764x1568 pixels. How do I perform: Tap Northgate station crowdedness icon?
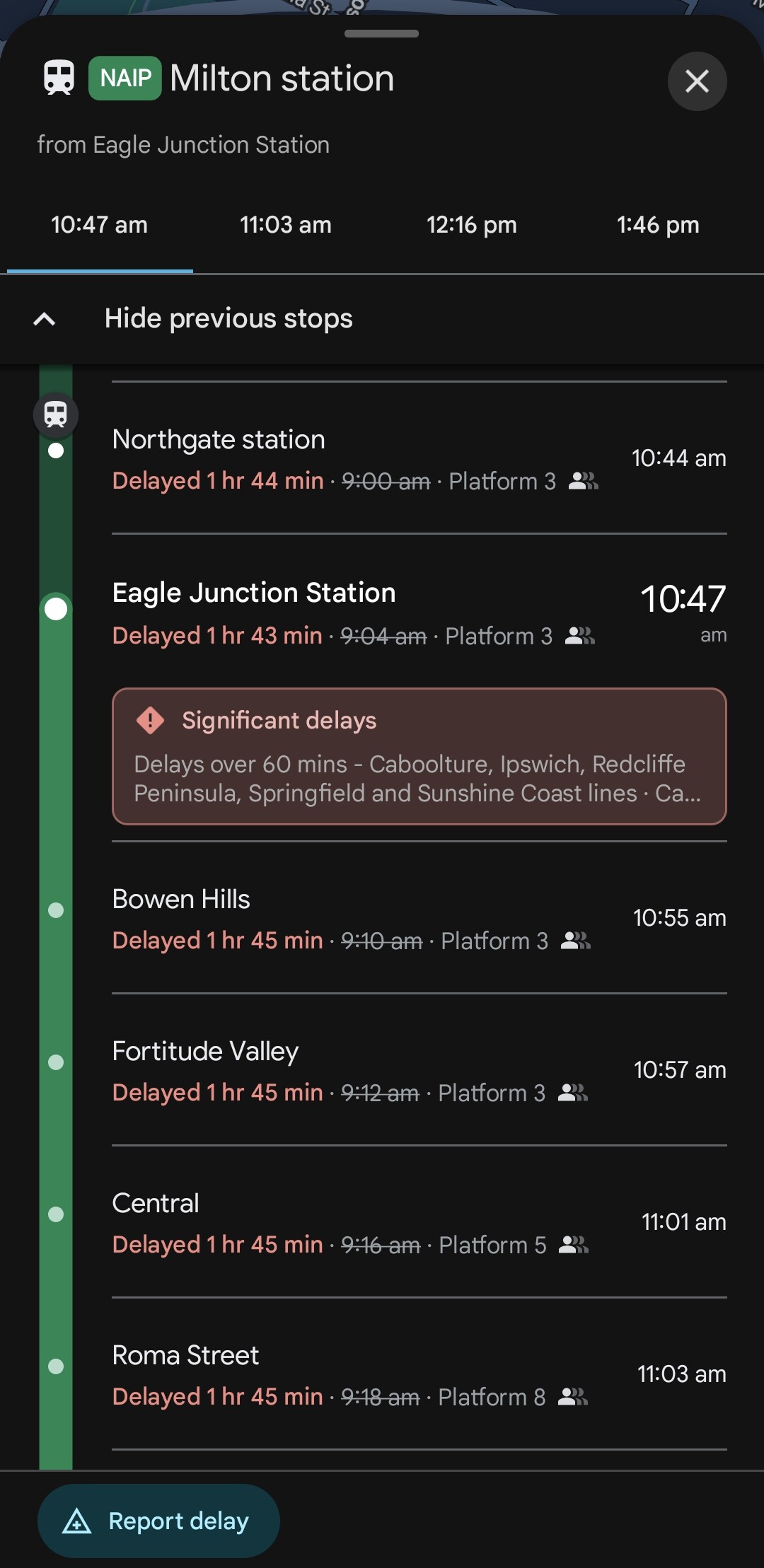[x=584, y=482]
